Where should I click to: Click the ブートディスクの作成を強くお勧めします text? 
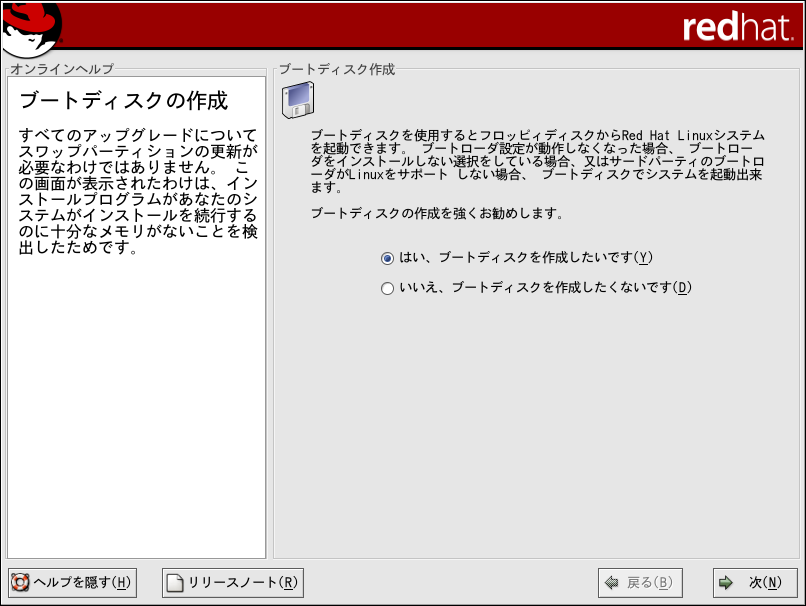[x=436, y=214]
